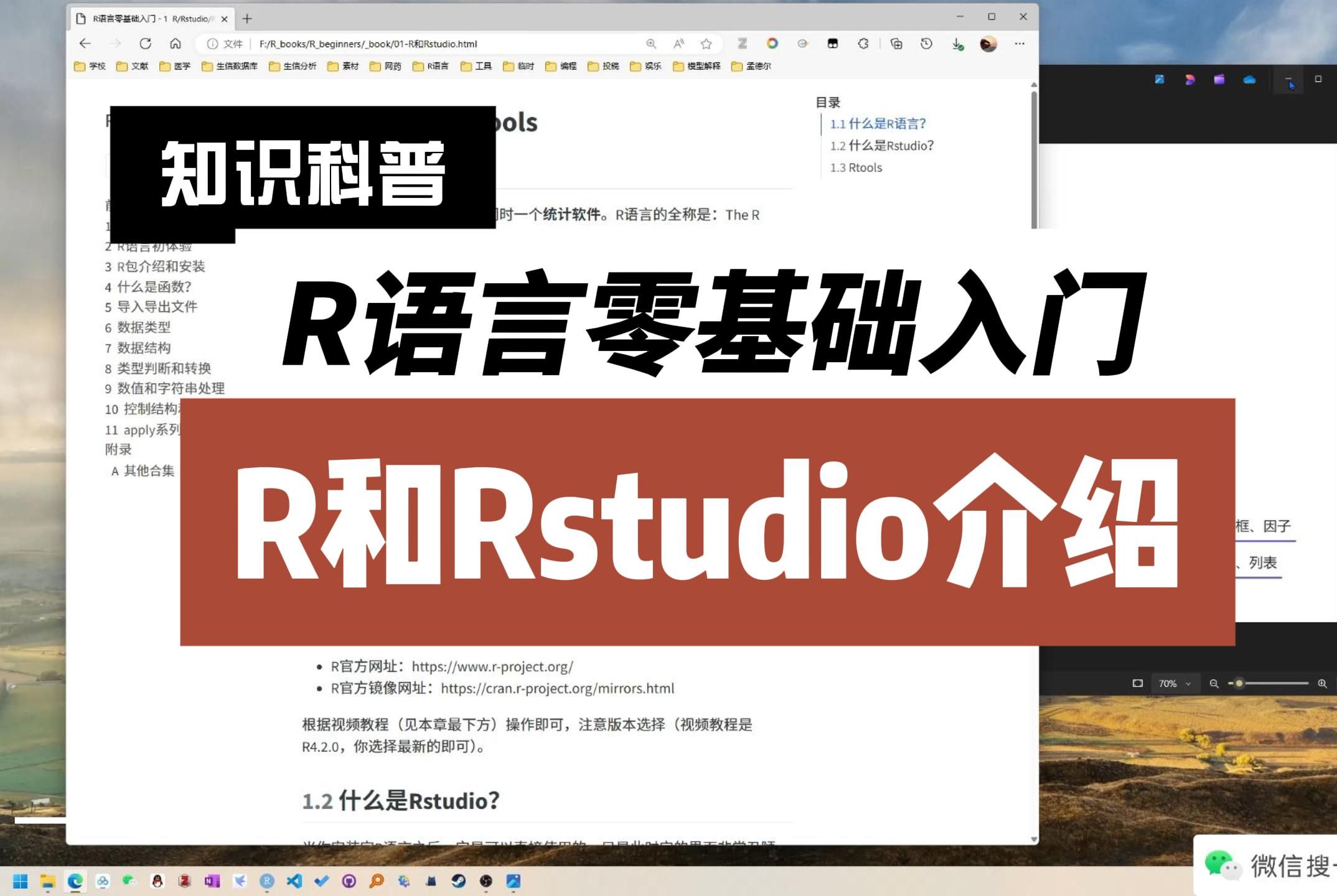Click fit-to-window icon beside 70%
Viewport: 1337px width, 896px height.
tap(1138, 683)
